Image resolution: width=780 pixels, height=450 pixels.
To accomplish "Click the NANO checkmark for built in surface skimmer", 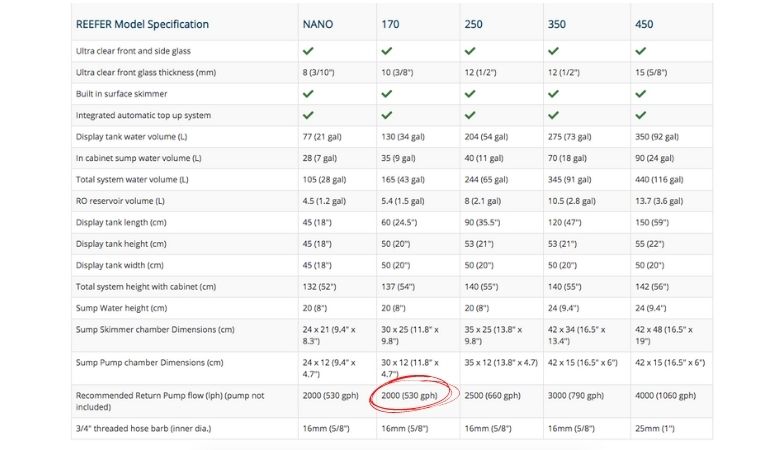I will [308, 93].
